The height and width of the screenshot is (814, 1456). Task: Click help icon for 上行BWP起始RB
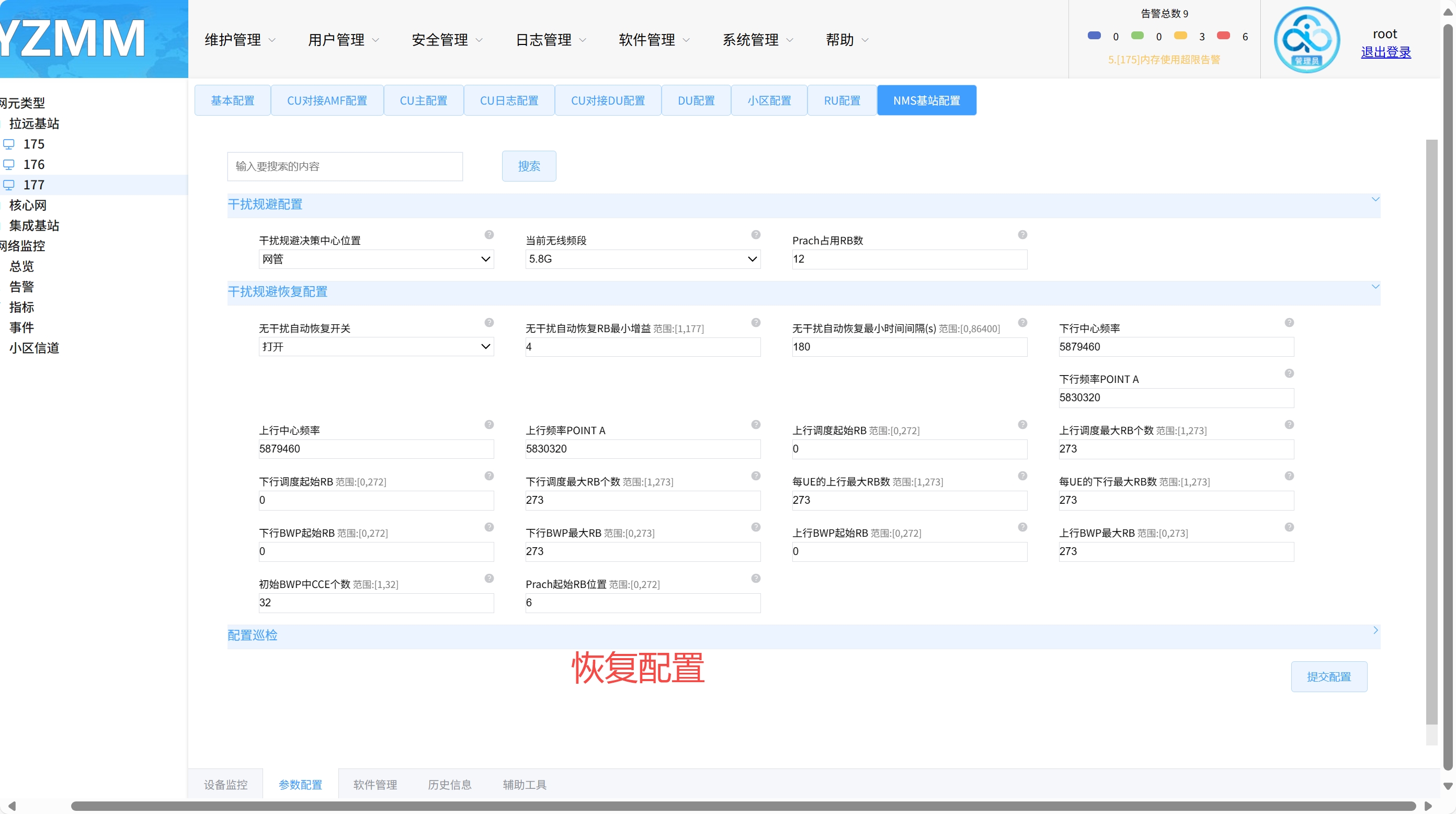(x=1022, y=527)
